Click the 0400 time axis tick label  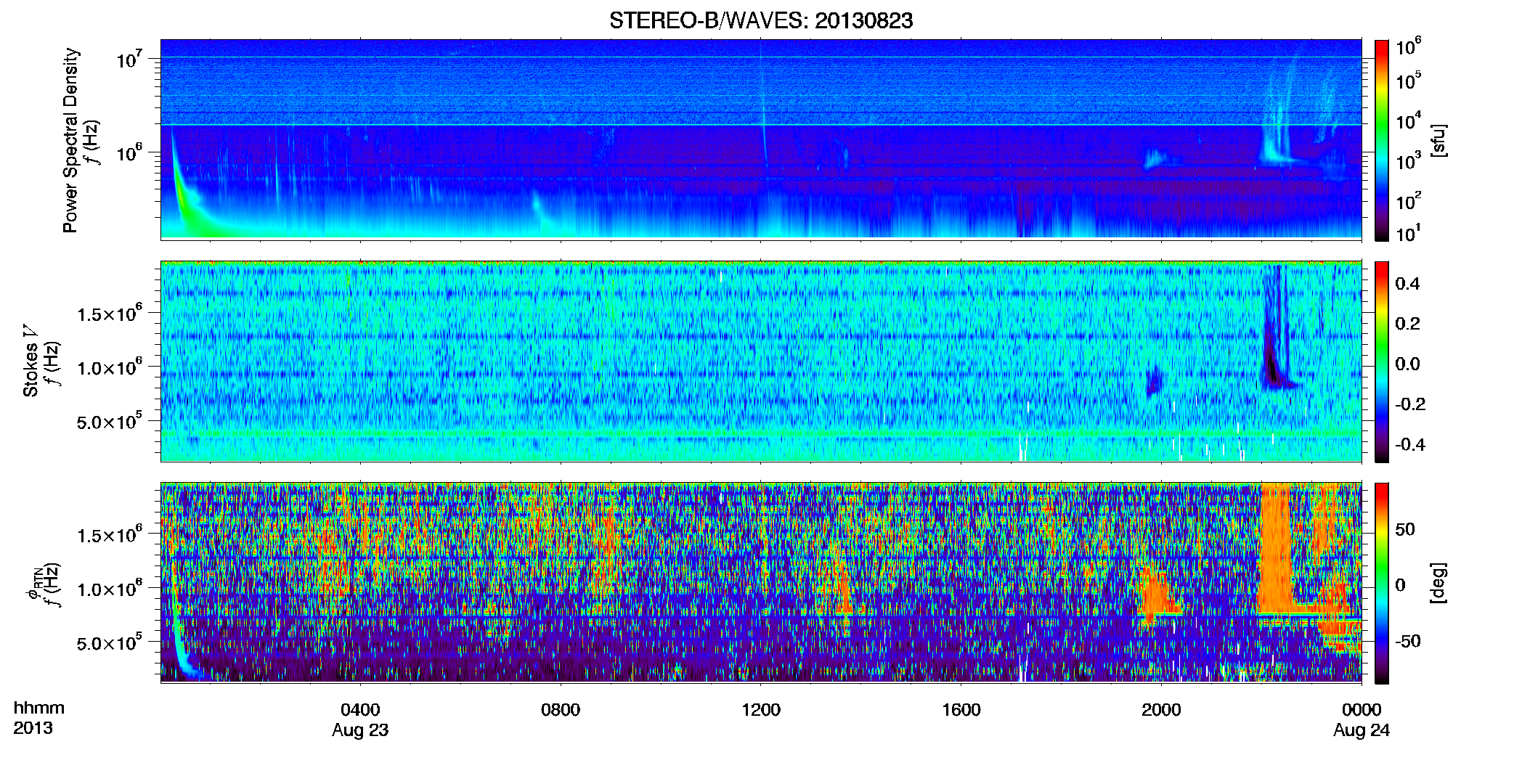coord(360,709)
